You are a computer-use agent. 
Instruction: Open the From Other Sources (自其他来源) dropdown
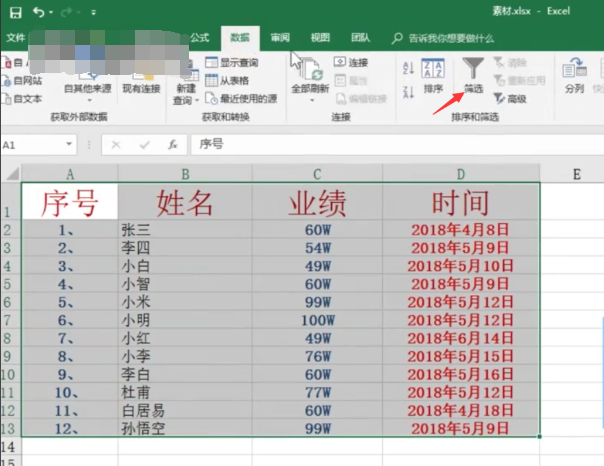90,88
